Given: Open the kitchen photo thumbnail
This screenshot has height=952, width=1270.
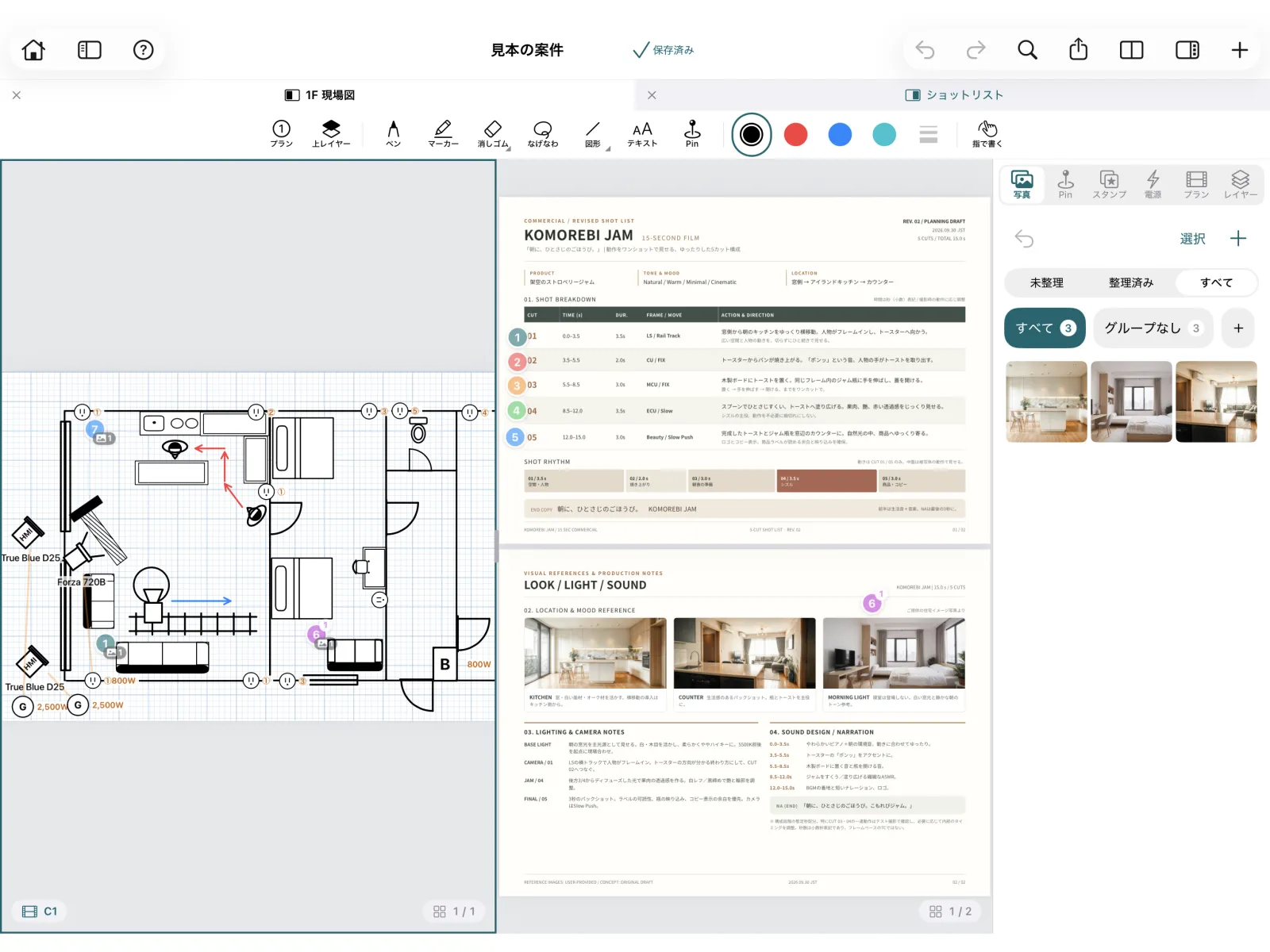Looking at the screenshot, I should pos(1046,401).
